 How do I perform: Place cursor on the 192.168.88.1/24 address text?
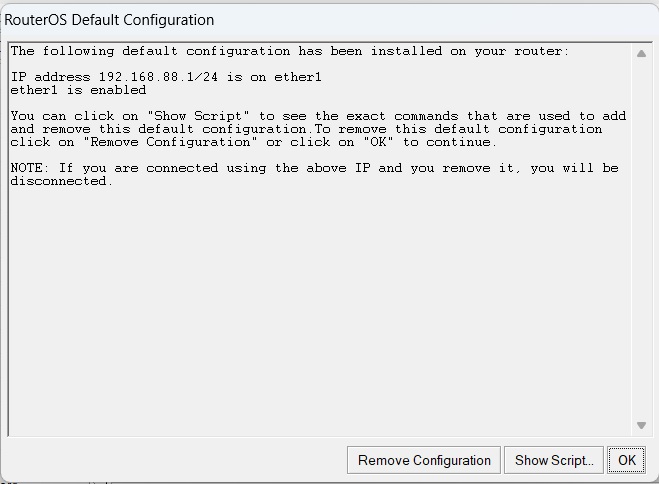pos(158,77)
